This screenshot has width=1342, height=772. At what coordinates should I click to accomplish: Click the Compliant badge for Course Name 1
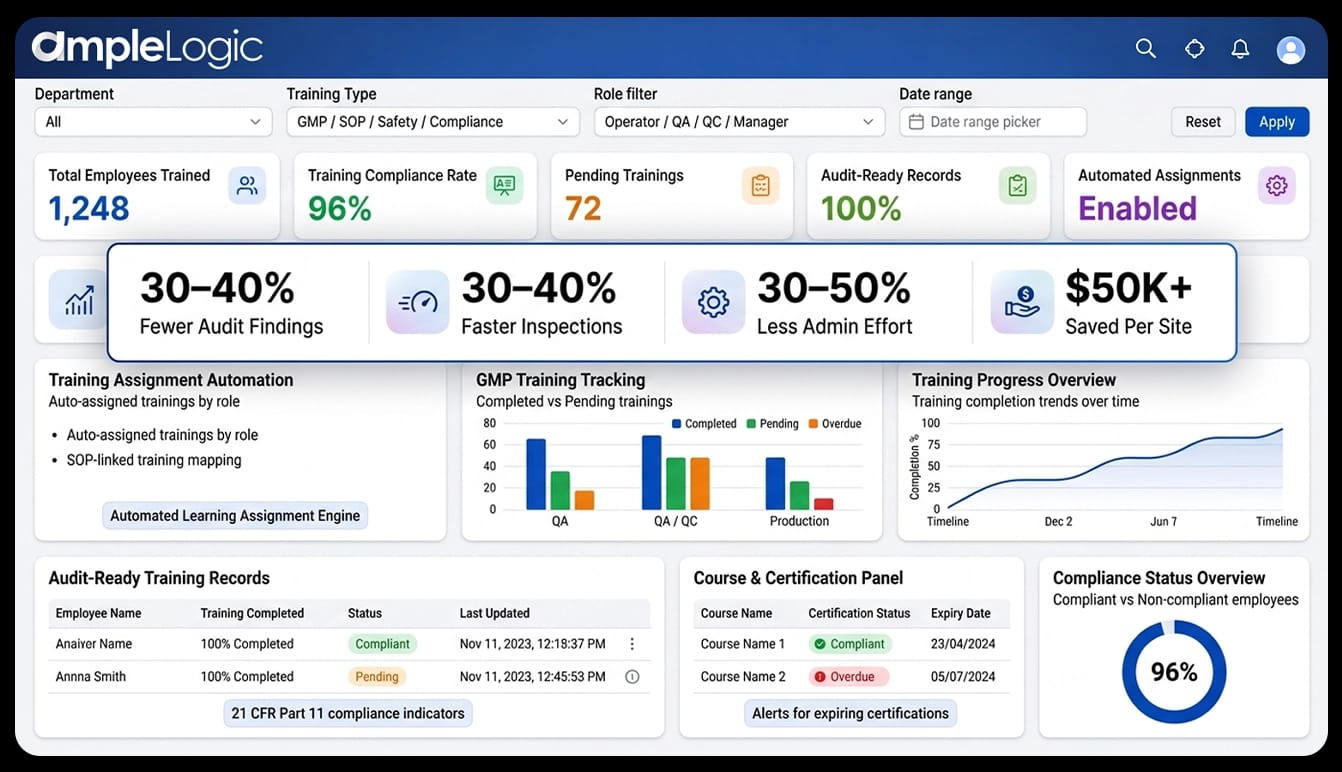click(x=849, y=644)
